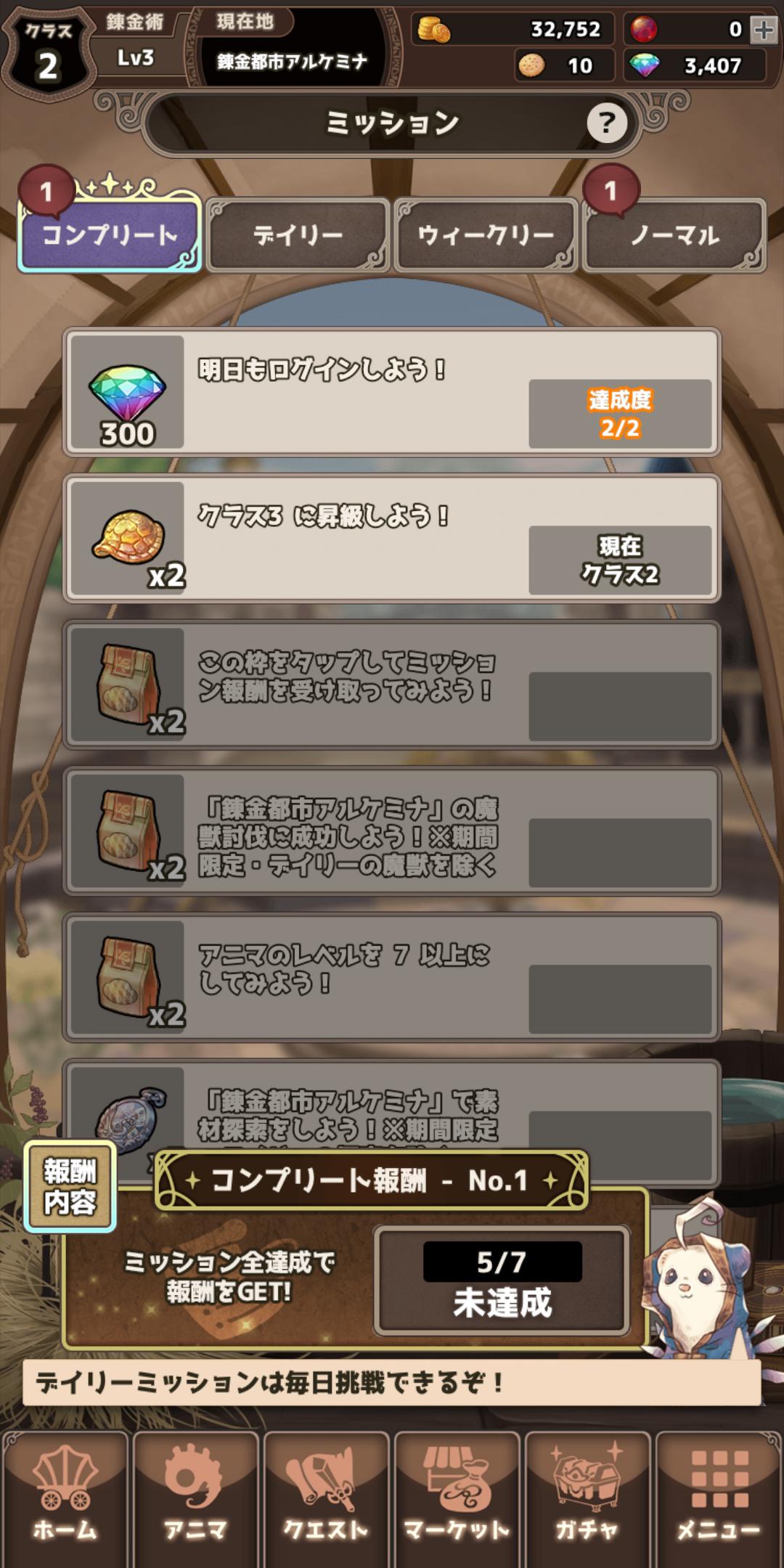Switch to the ノーマル tab
Image resolution: width=784 pixels, height=1568 pixels.
[x=674, y=234]
